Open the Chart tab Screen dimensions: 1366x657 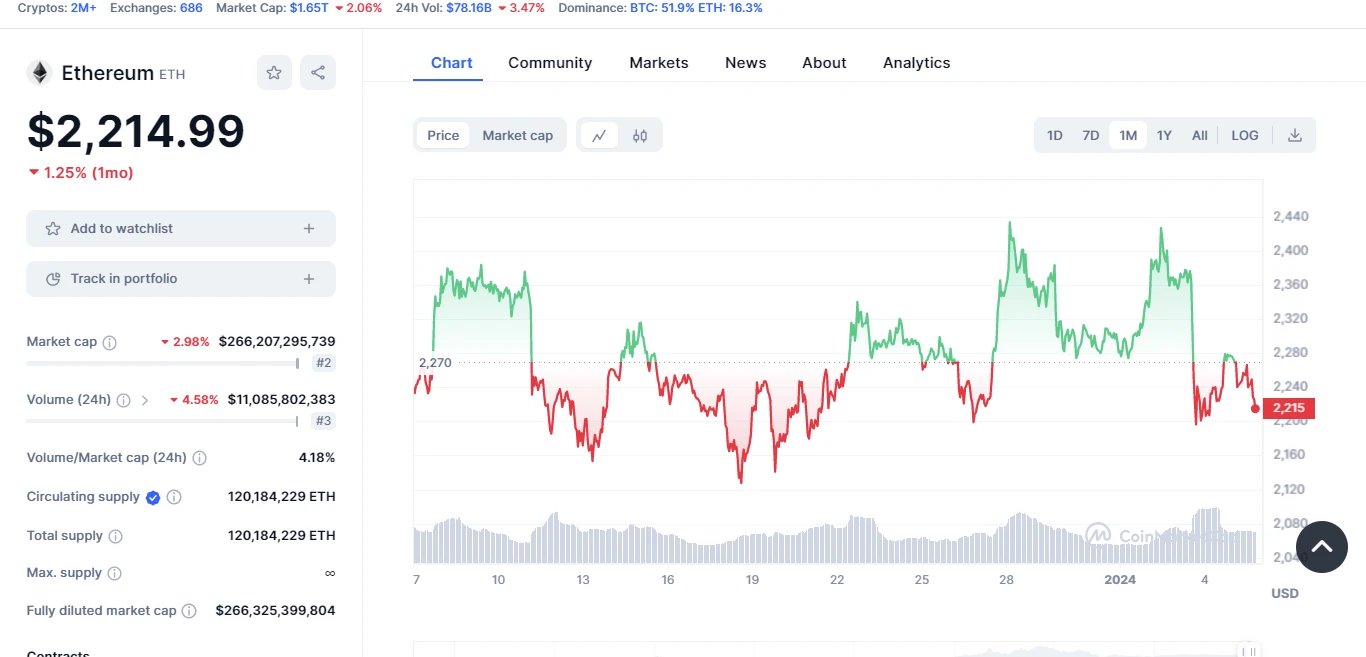452,63
